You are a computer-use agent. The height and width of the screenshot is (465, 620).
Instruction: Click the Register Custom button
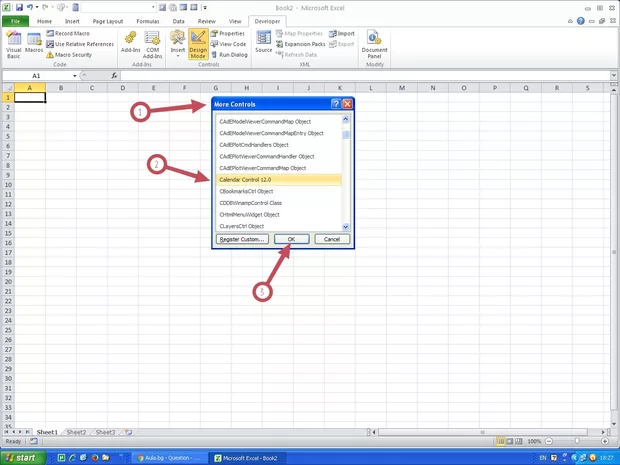(x=242, y=239)
